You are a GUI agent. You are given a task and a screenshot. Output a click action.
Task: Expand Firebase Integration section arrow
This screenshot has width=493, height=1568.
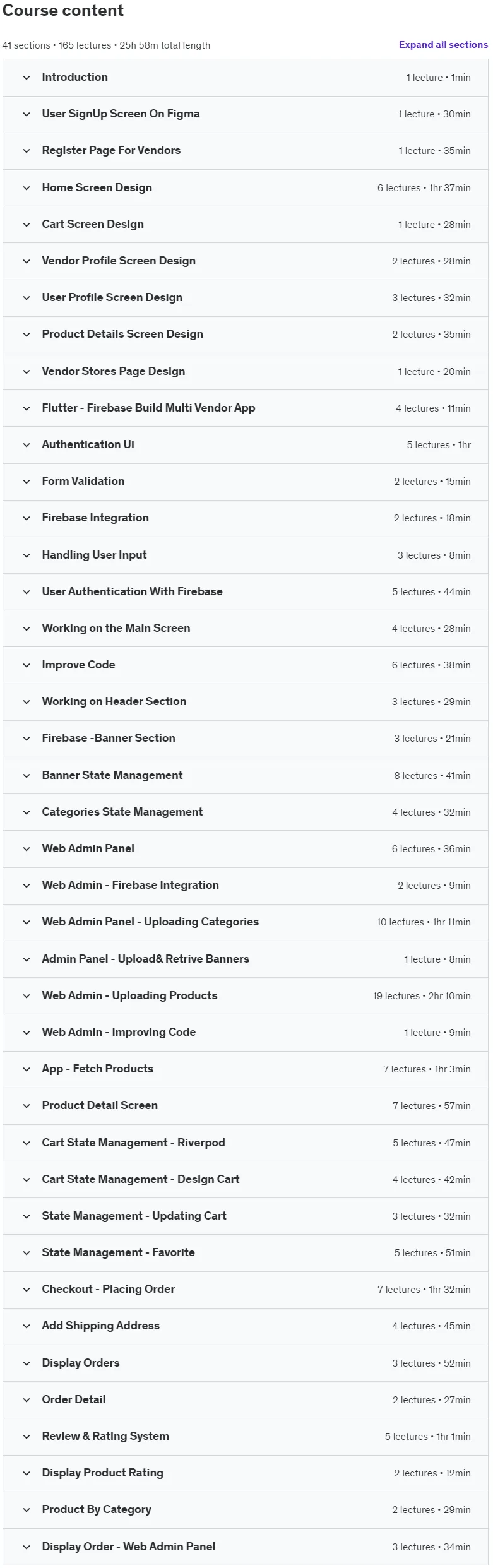pos(27,518)
